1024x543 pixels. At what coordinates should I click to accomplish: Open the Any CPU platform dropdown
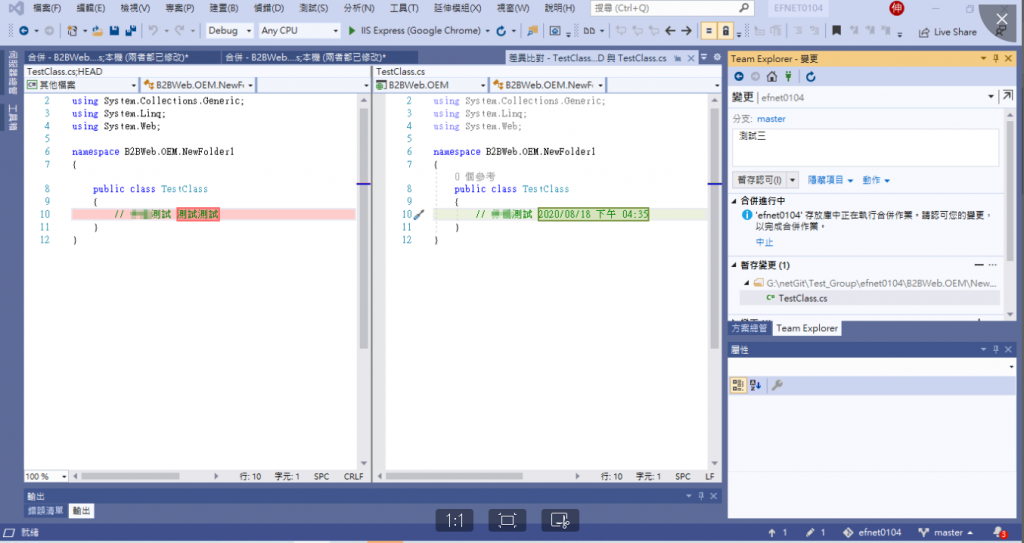[299, 31]
